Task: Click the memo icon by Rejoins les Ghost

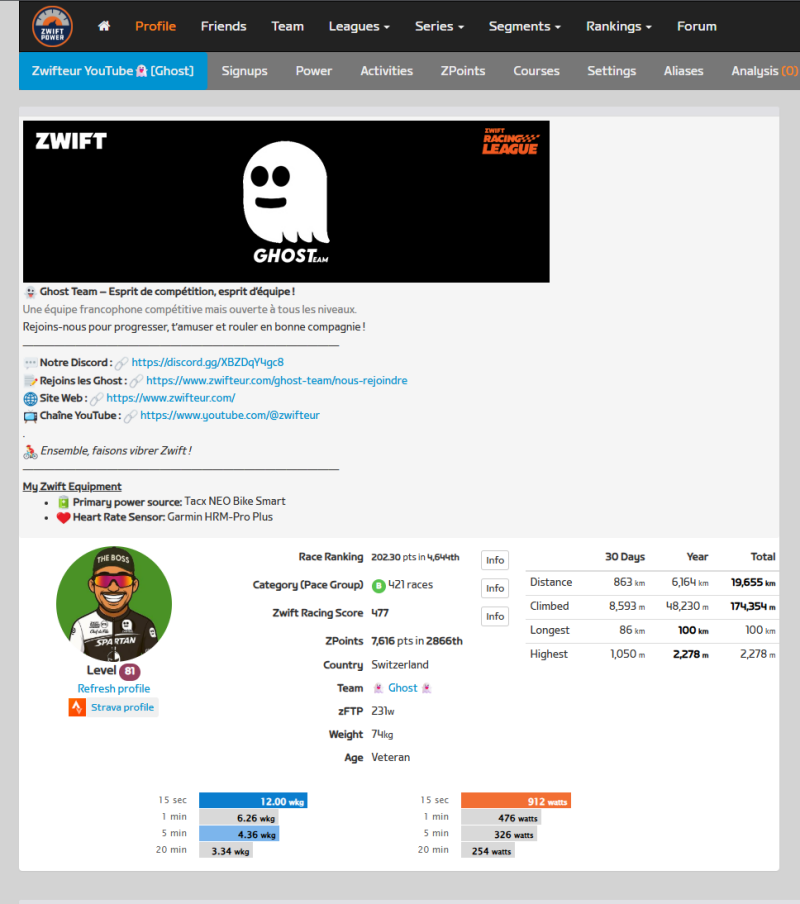Action: tap(30, 381)
